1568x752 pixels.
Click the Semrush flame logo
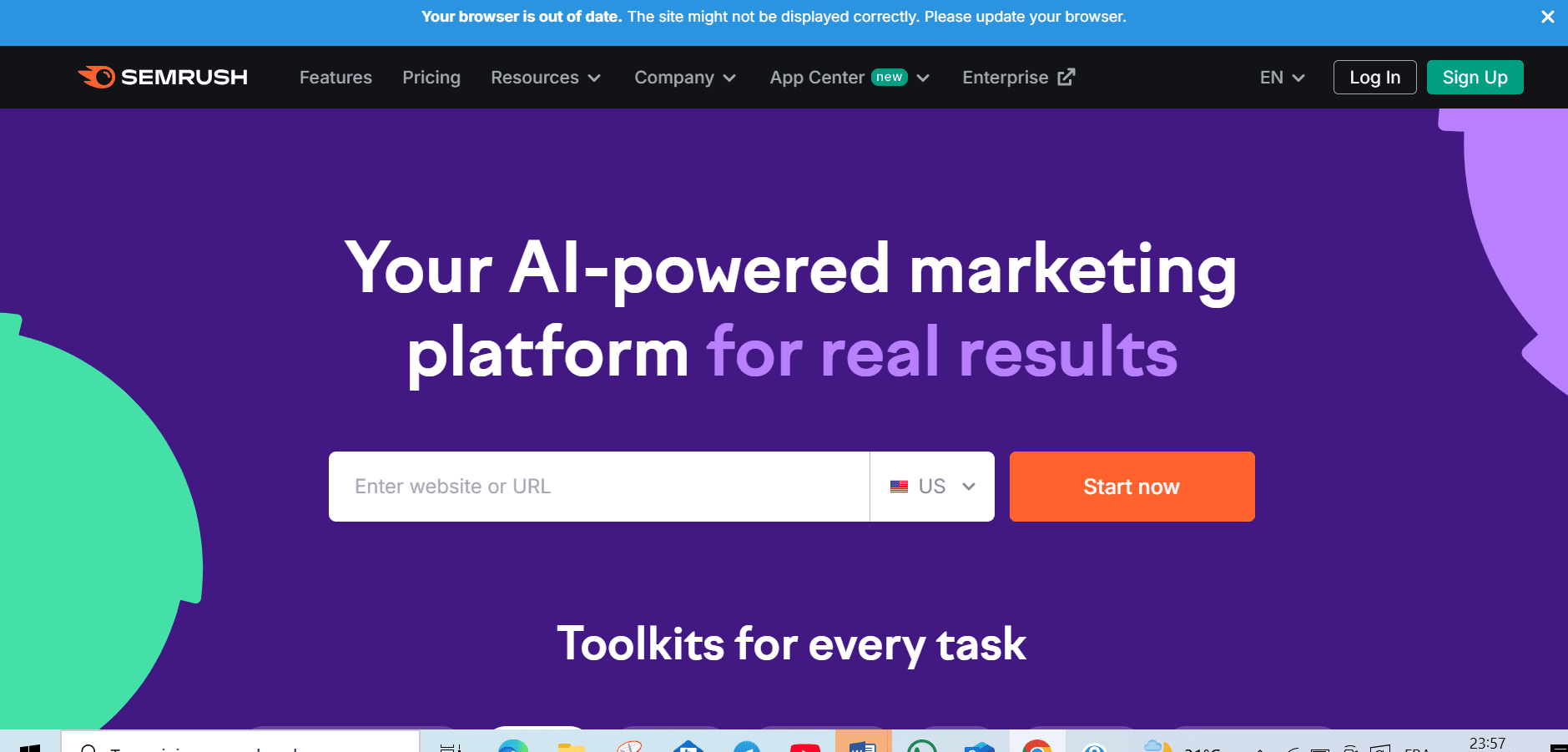click(97, 77)
